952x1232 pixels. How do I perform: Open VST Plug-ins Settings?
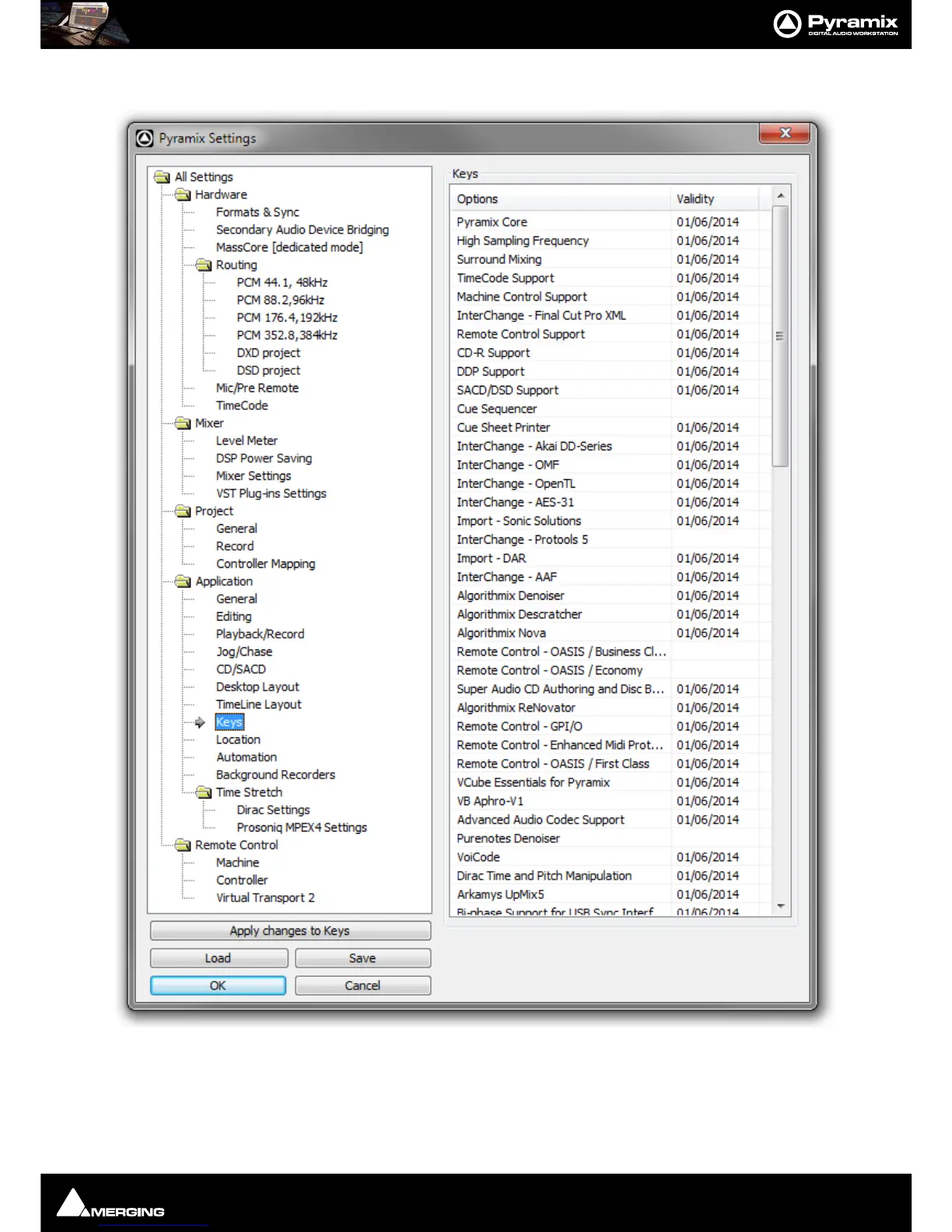point(271,494)
